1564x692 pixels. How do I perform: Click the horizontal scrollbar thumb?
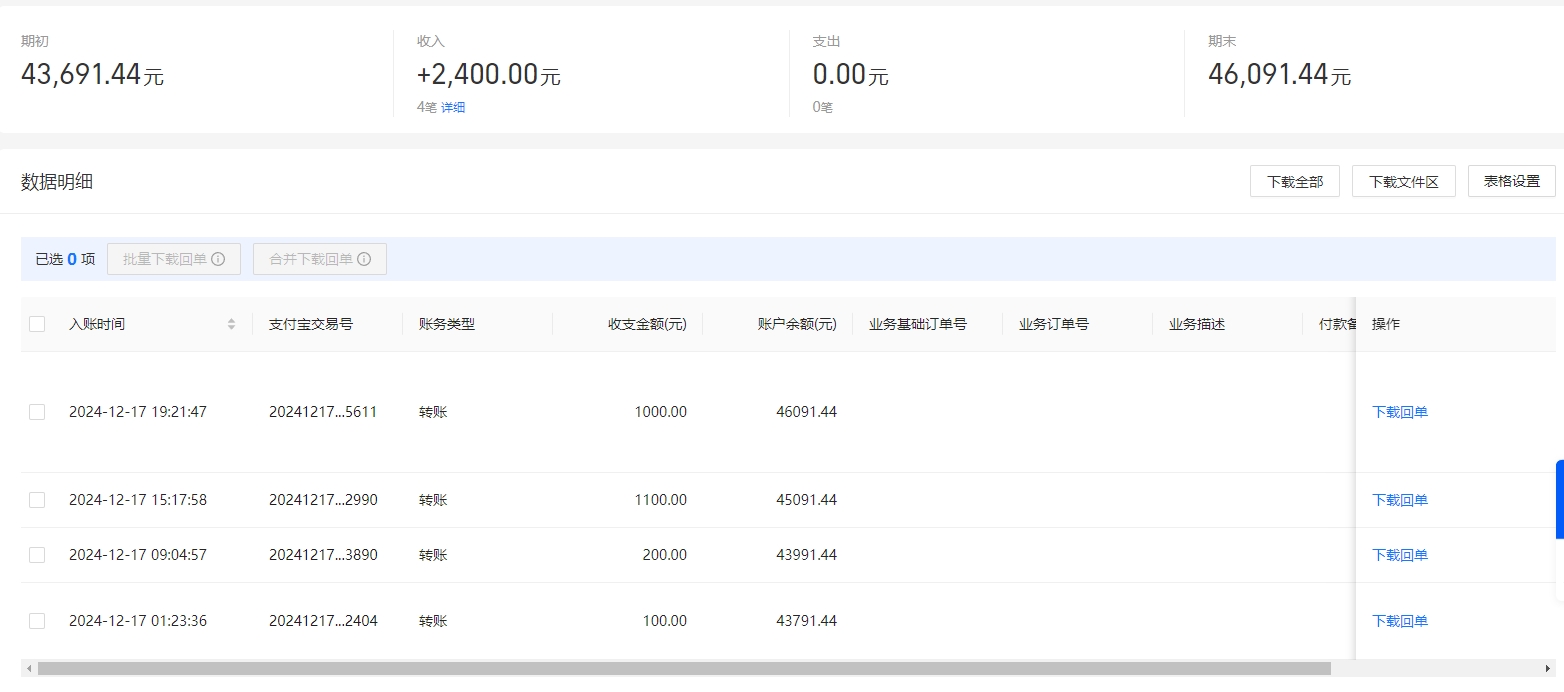(x=684, y=668)
